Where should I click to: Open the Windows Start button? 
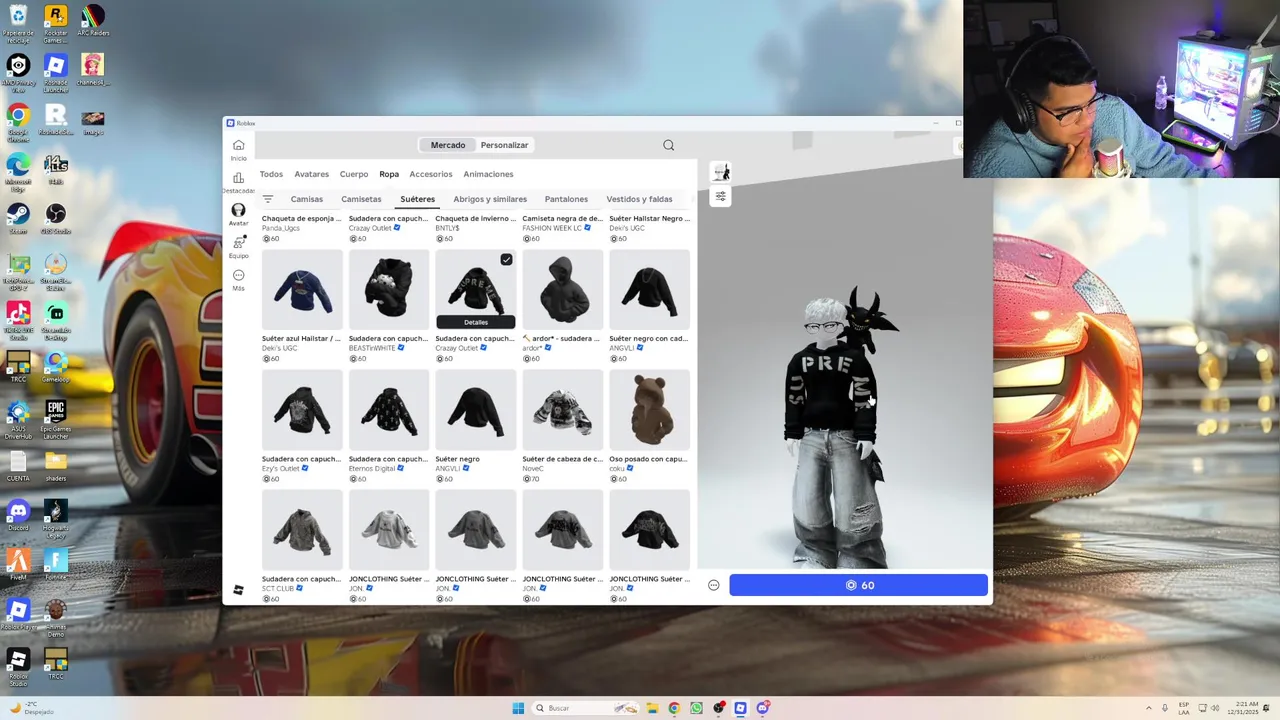(x=518, y=708)
